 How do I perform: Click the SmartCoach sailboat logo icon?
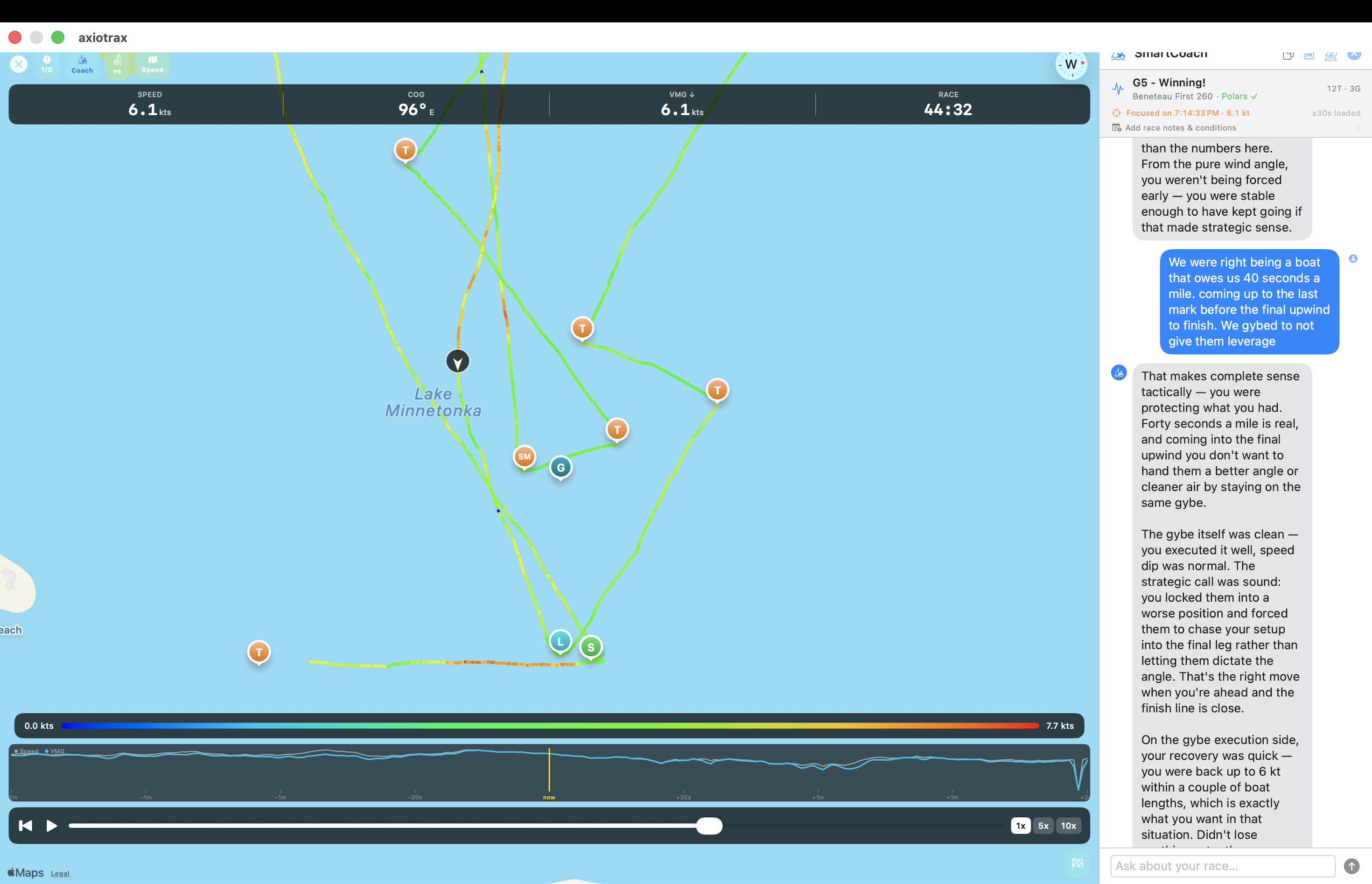(x=1118, y=56)
